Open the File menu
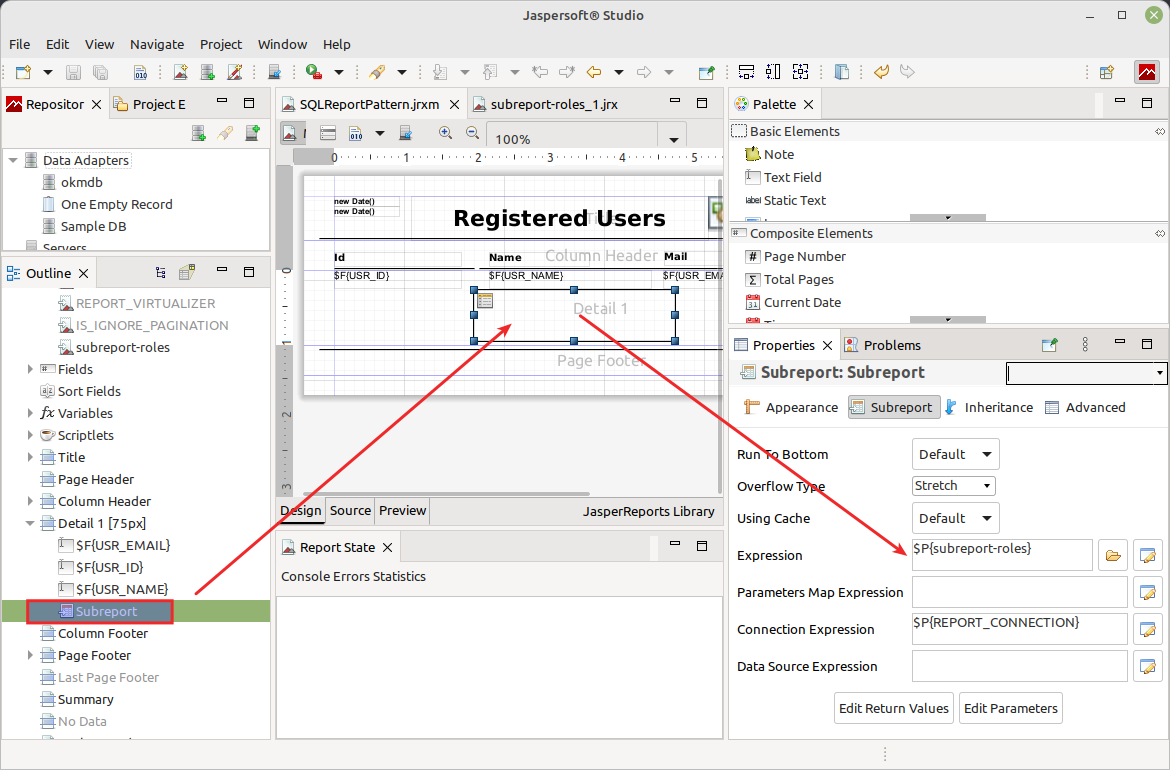 (19, 45)
